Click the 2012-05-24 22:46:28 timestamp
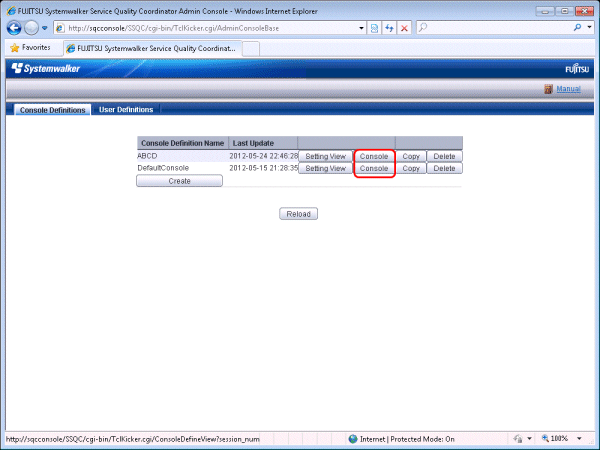 pyautogui.click(x=263, y=156)
